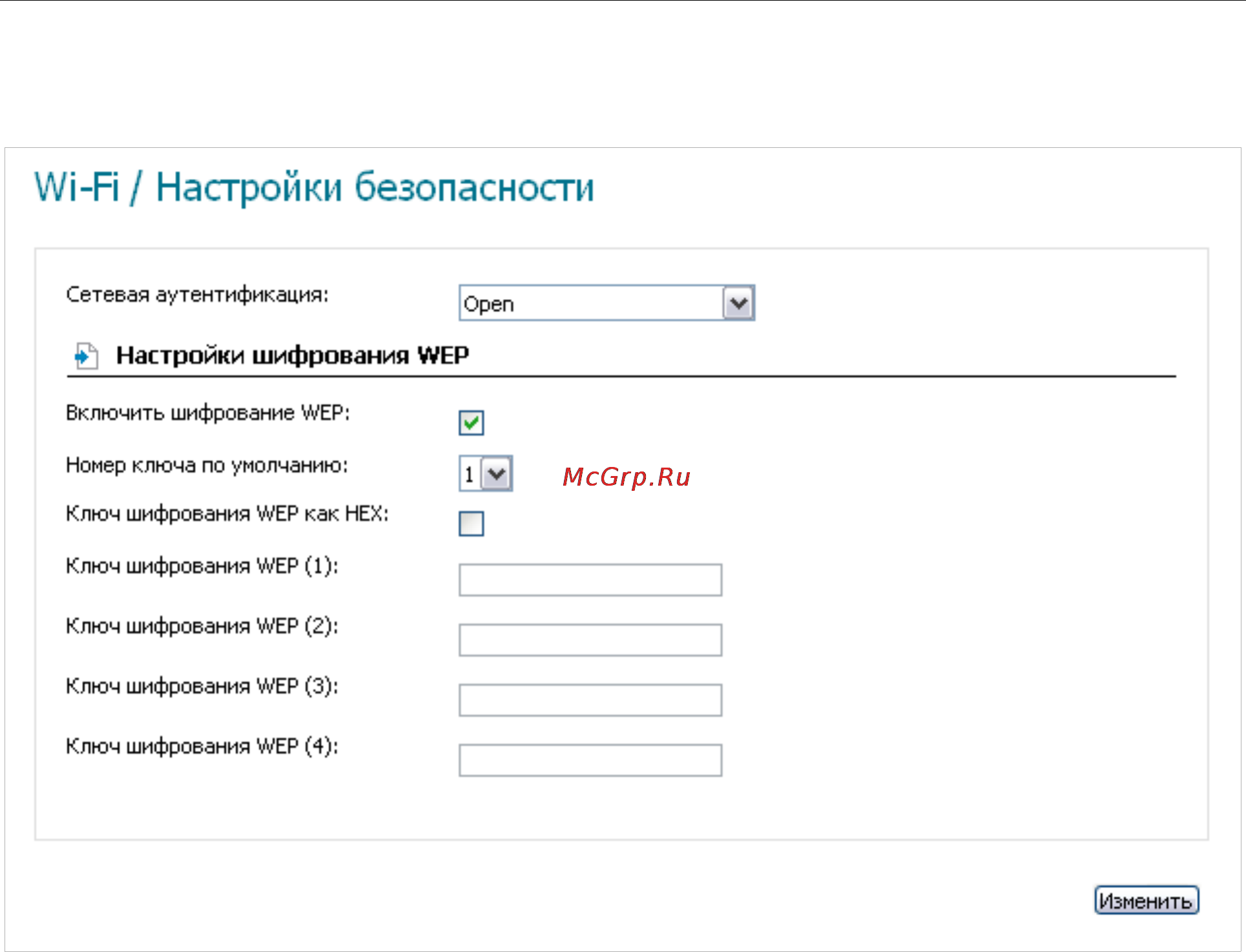This screenshot has height=952, width=1246.
Task: Uncheck the enable WEP encryption checkbox
Action: click(x=471, y=423)
